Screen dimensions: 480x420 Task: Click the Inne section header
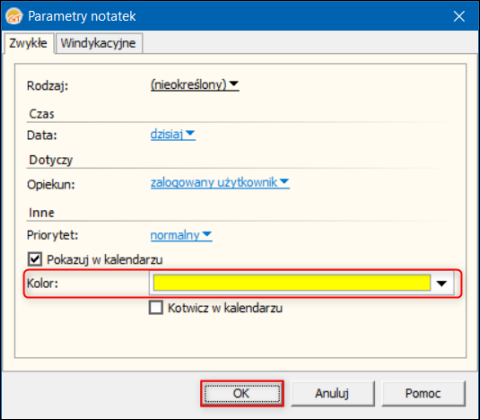[x=42, y=213]
